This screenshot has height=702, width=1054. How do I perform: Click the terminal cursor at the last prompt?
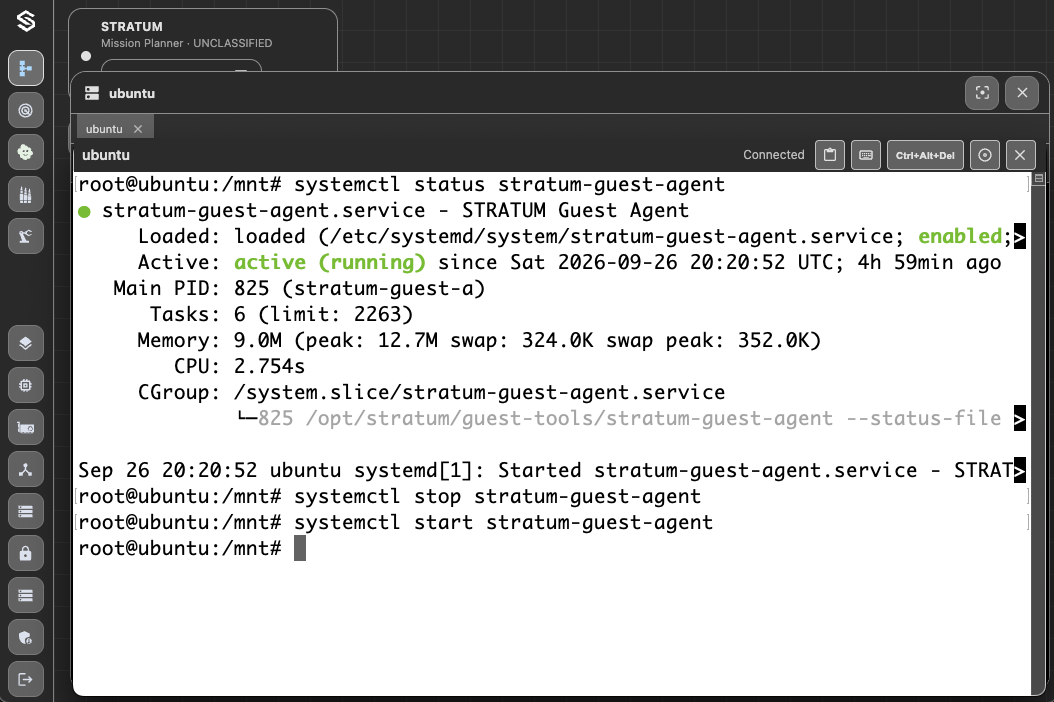[x=300, y=548]
